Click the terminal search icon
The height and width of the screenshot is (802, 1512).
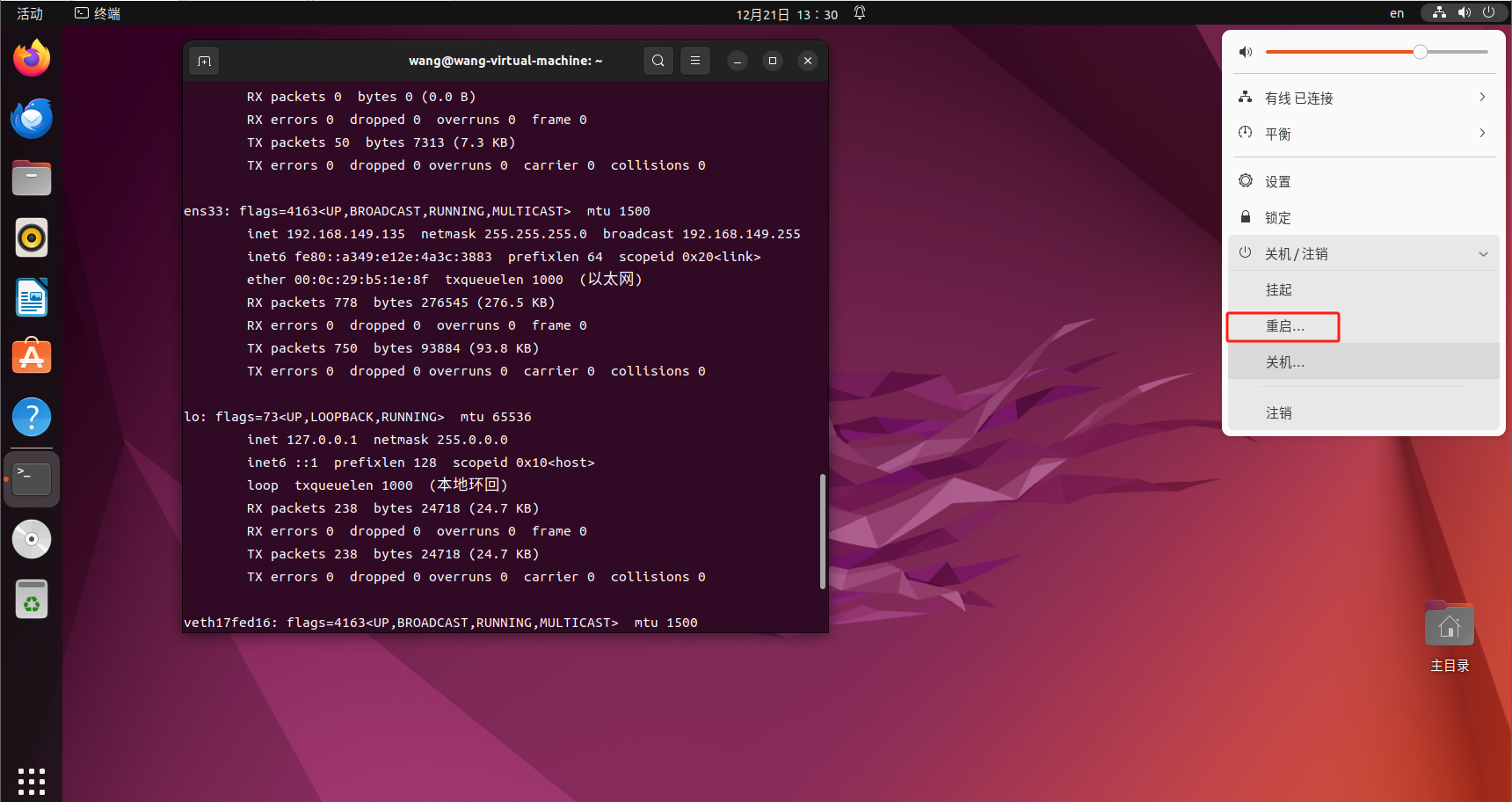click(x=658, y=61)
